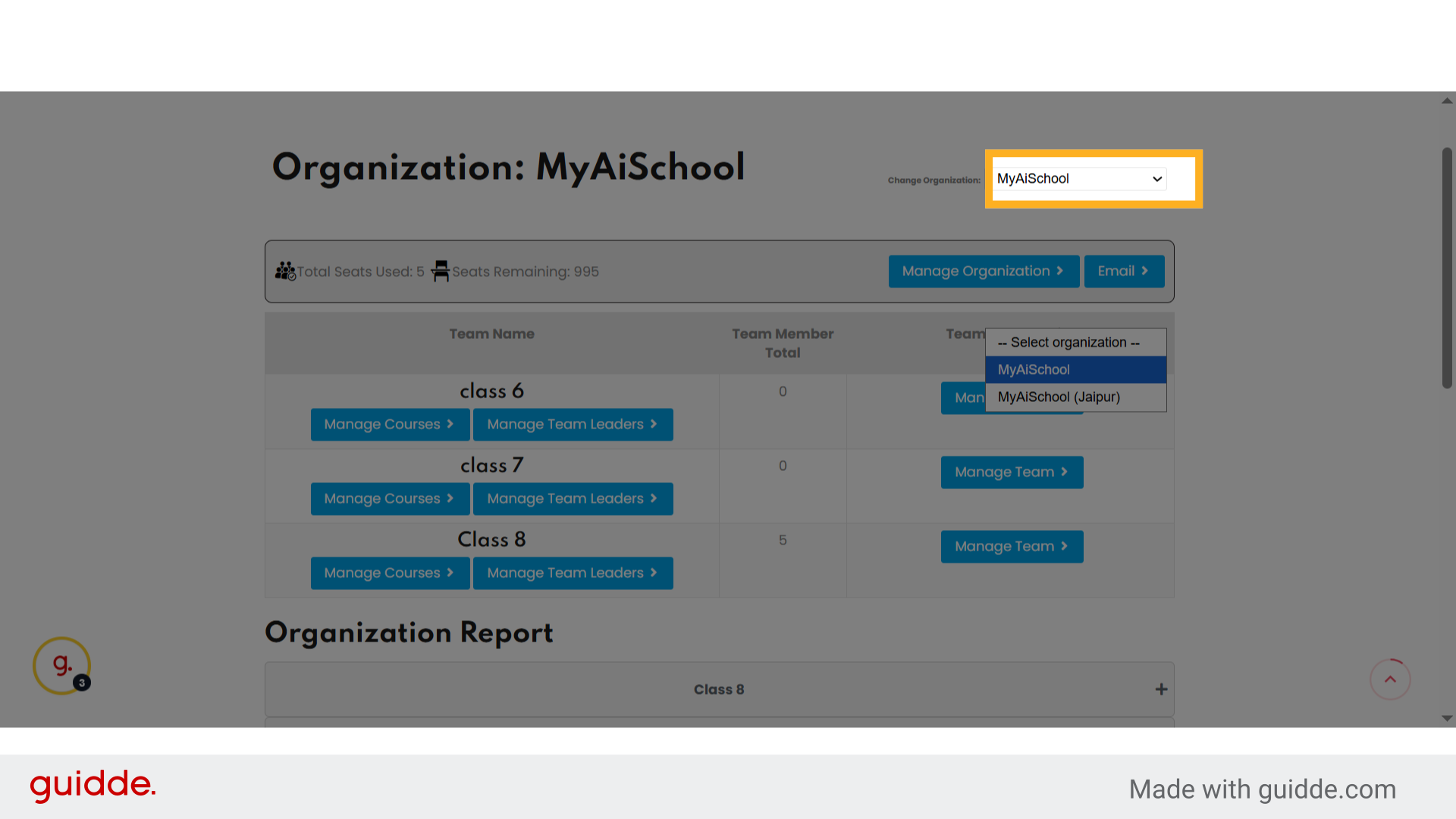Click the Guidde logo badge in the corner

tap(61, 665)
